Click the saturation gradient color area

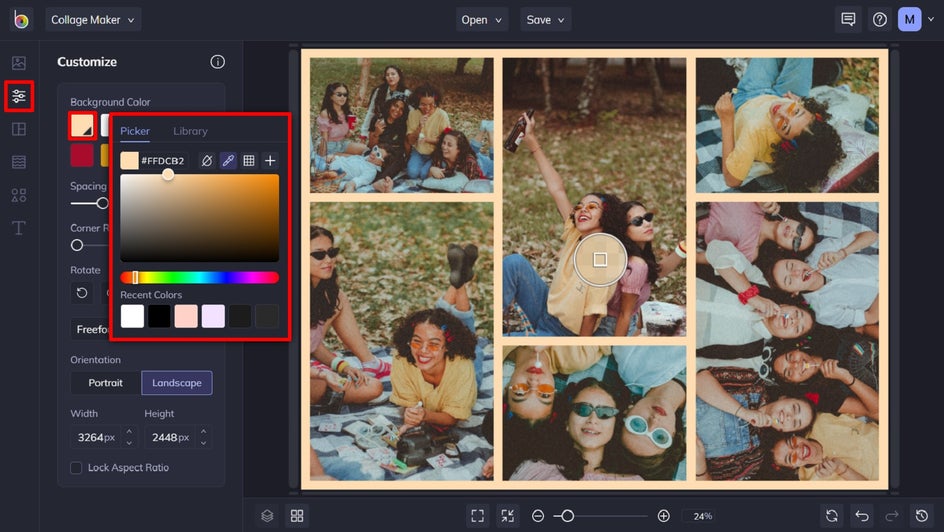coord(199,218)
